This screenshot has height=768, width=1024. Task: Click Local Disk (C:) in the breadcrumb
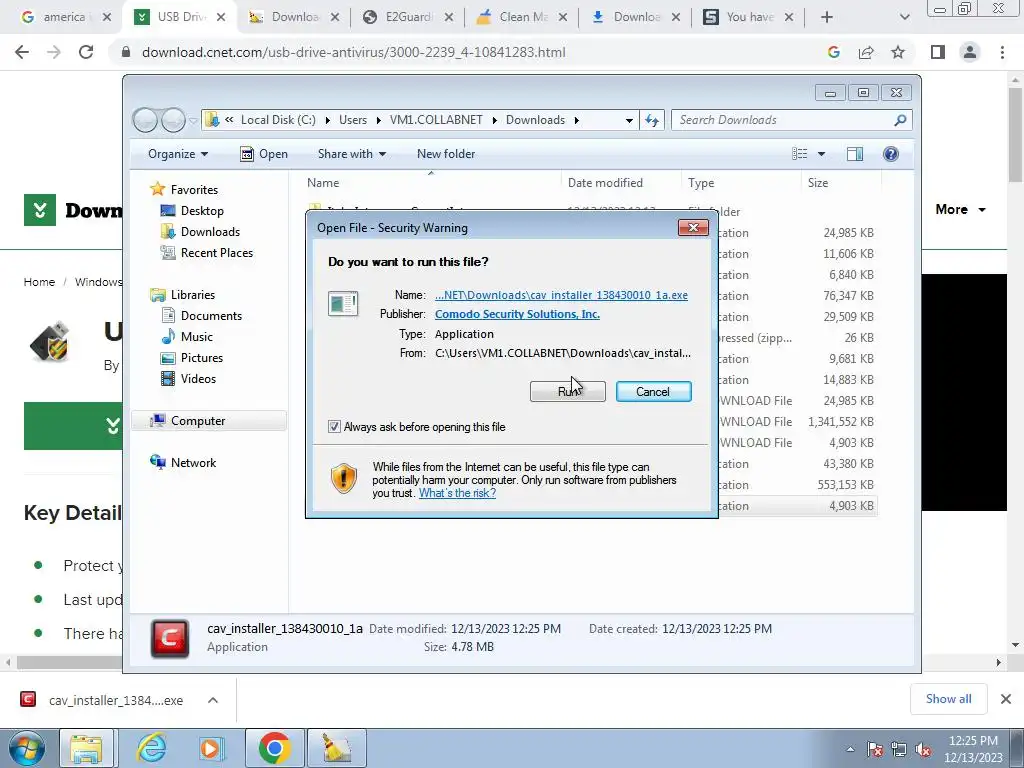point(278,120)
